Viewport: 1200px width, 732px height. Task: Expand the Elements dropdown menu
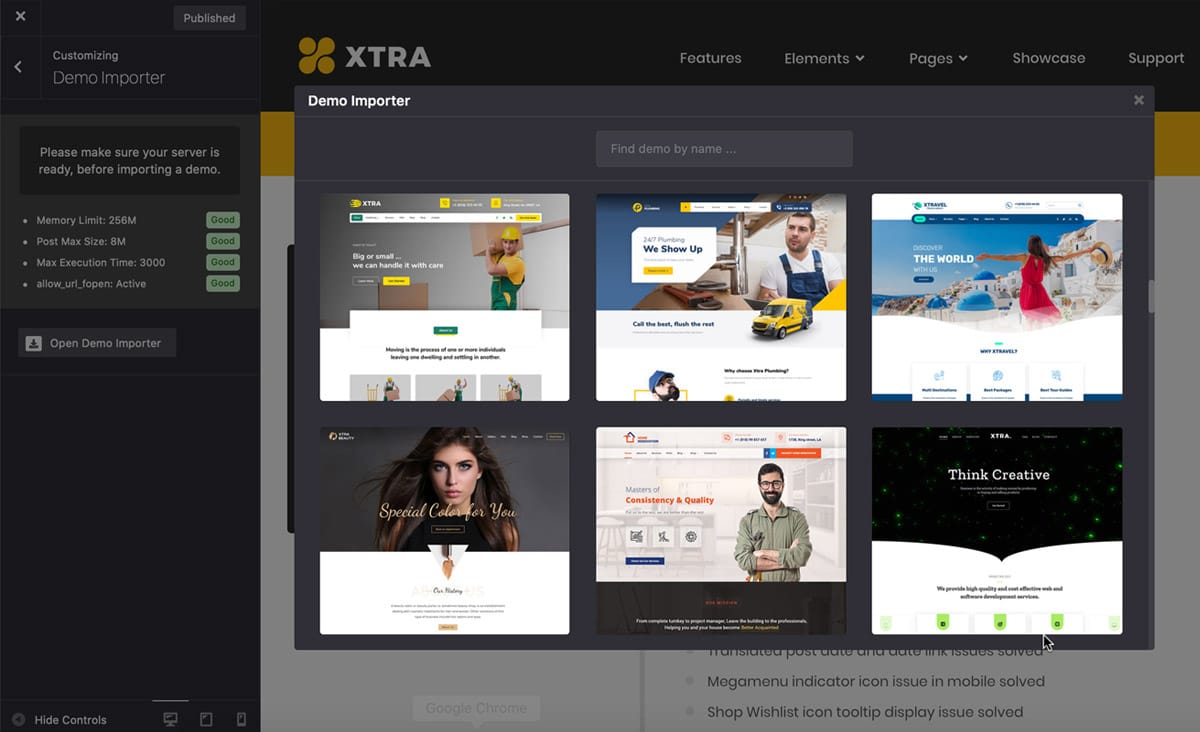(824, 58)
